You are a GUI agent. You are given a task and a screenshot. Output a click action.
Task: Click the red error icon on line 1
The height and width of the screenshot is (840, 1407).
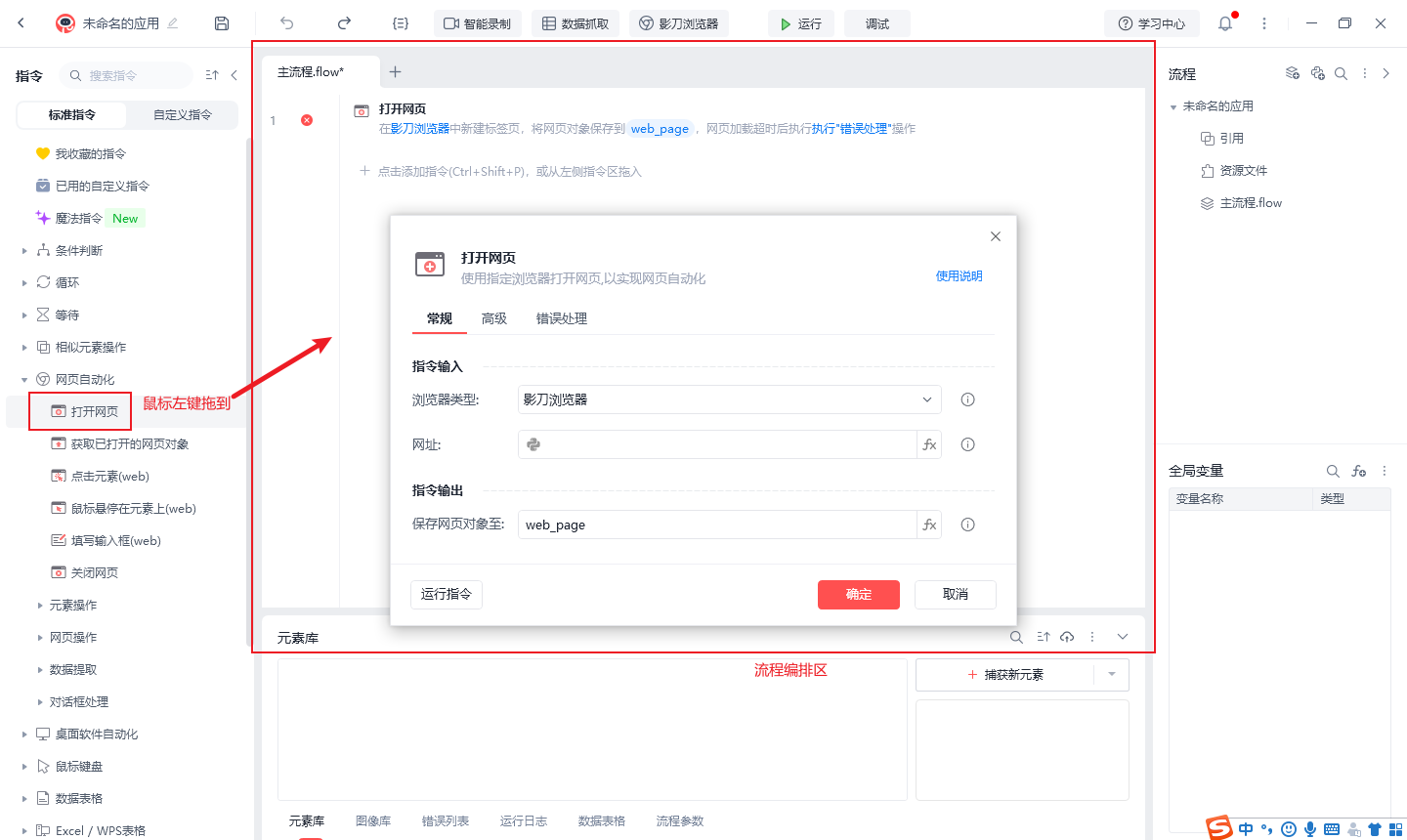[x=307, y=120]
